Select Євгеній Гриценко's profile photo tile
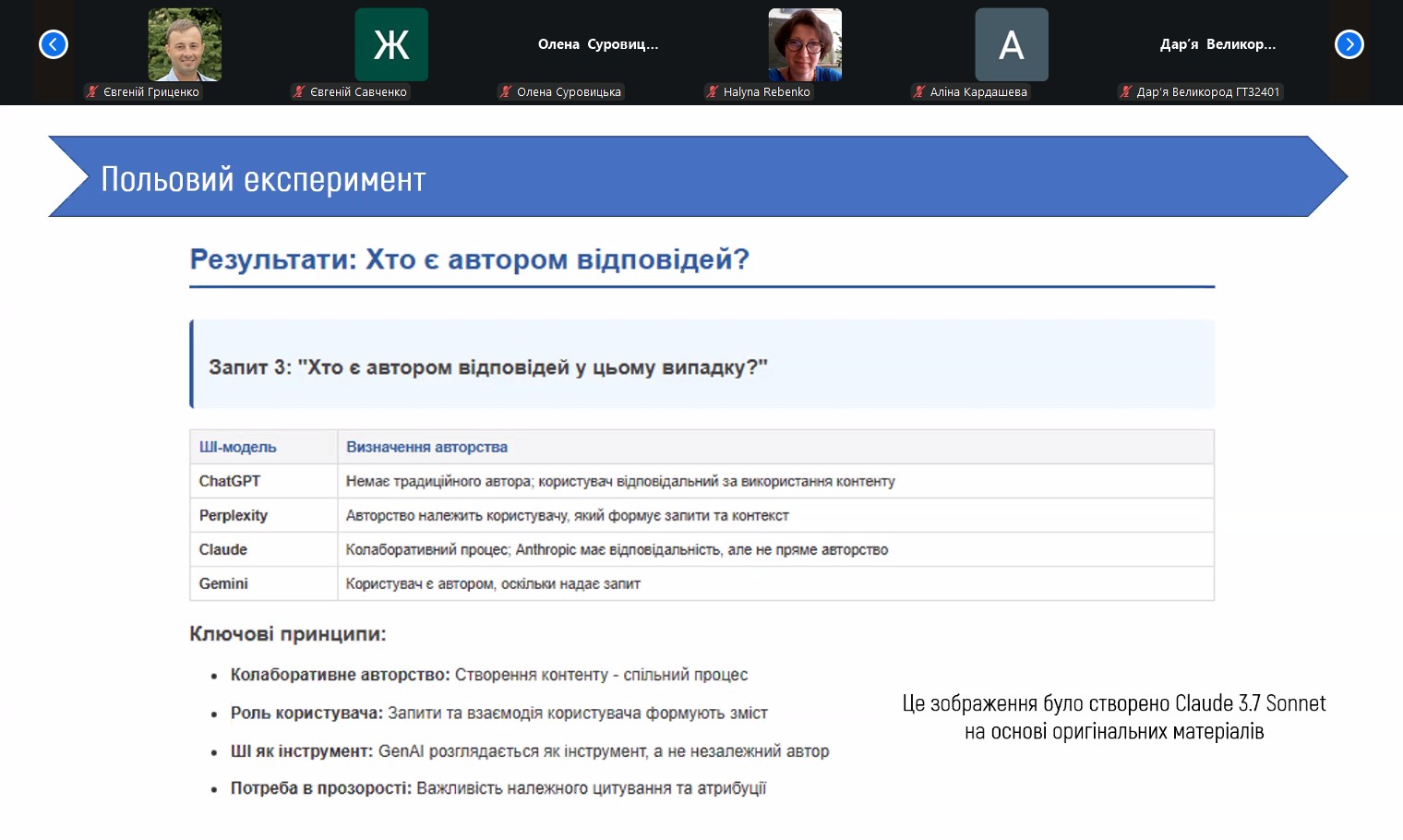This screenshot has width=1403, height=840. coord(185,44)
